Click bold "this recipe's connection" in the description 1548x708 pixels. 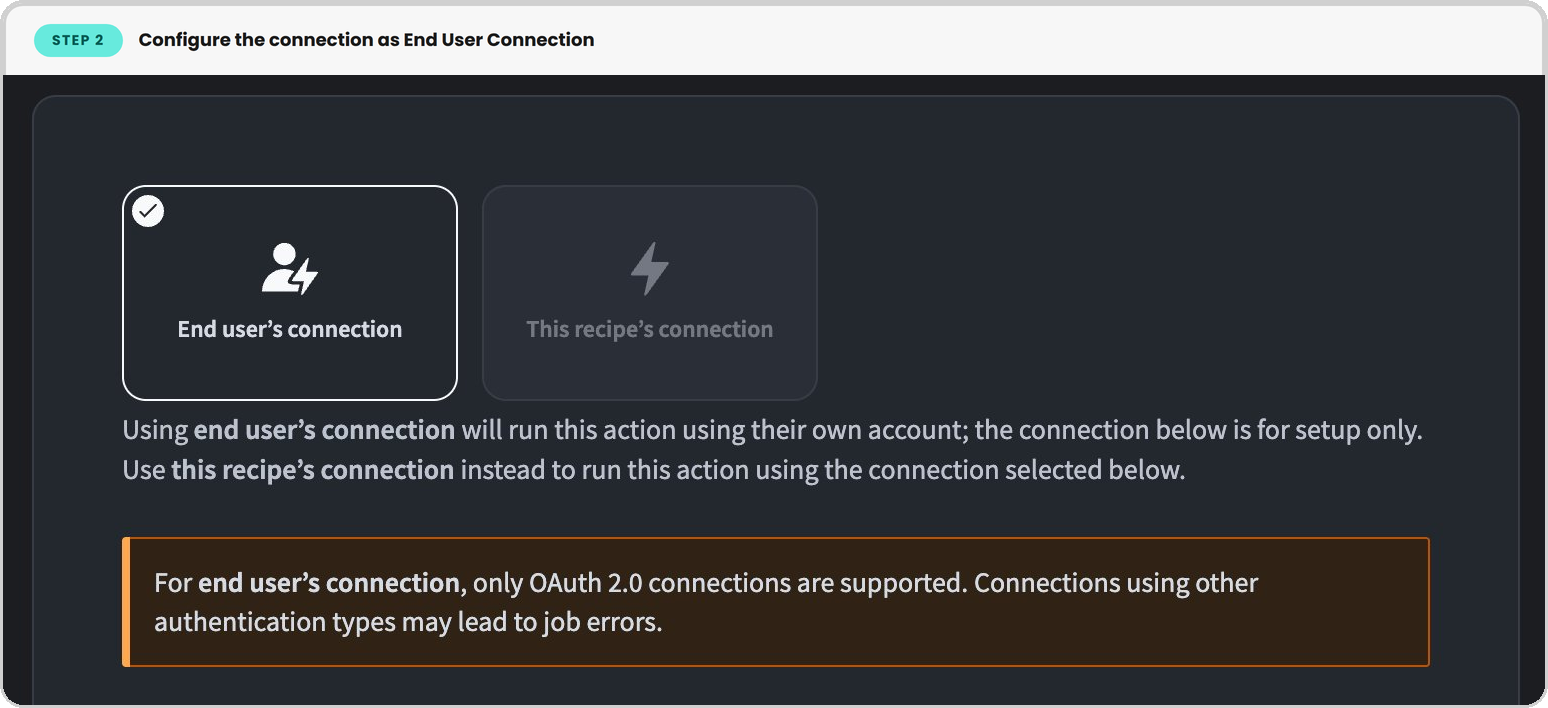[x=312, y=470]
